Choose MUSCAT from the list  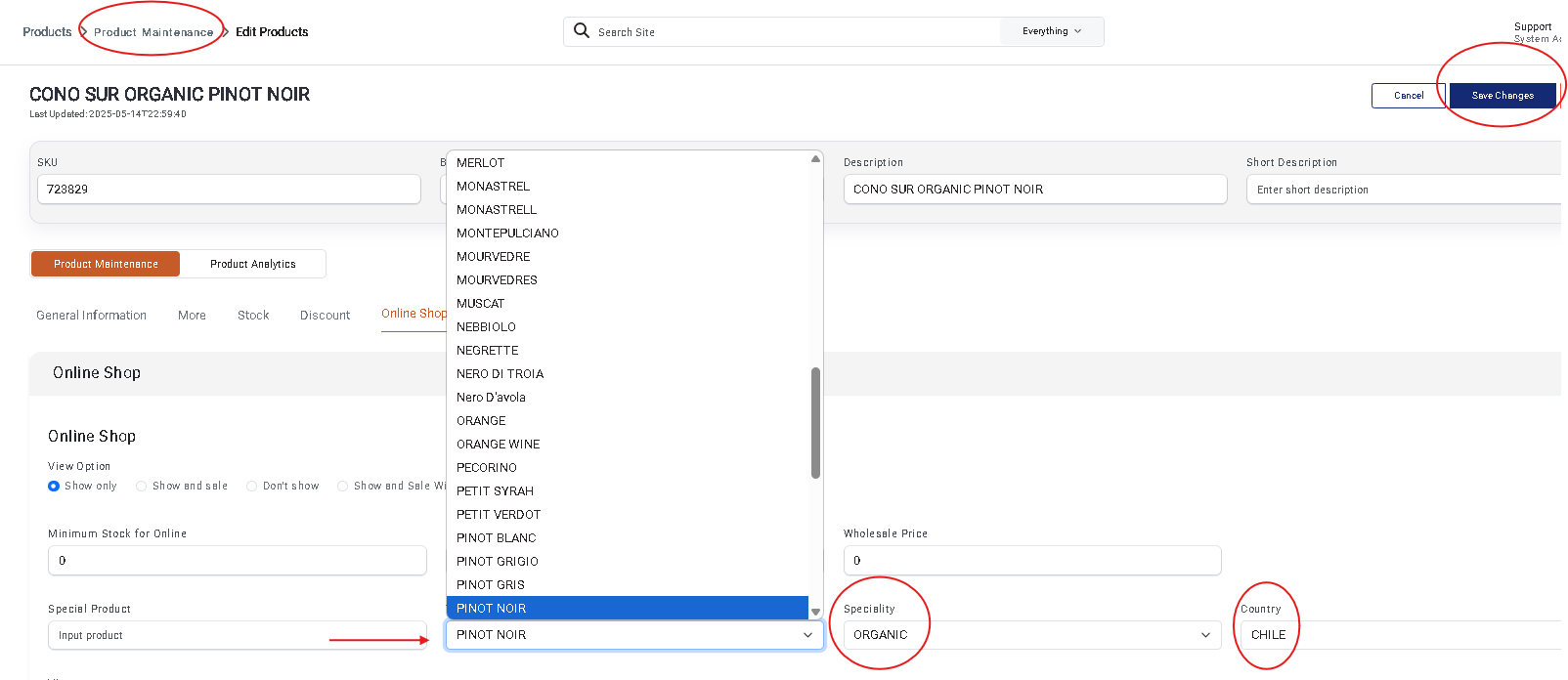[628, 304]
